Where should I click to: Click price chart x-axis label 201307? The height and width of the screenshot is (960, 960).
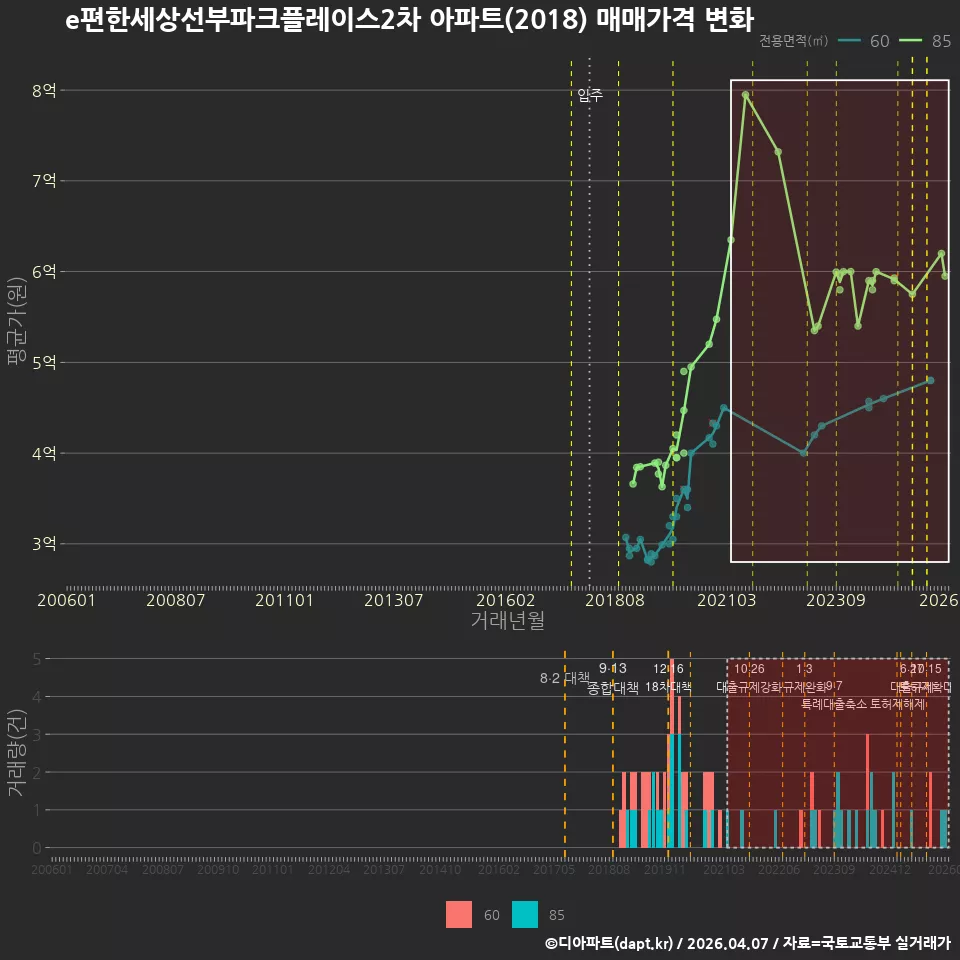point(394,600)
